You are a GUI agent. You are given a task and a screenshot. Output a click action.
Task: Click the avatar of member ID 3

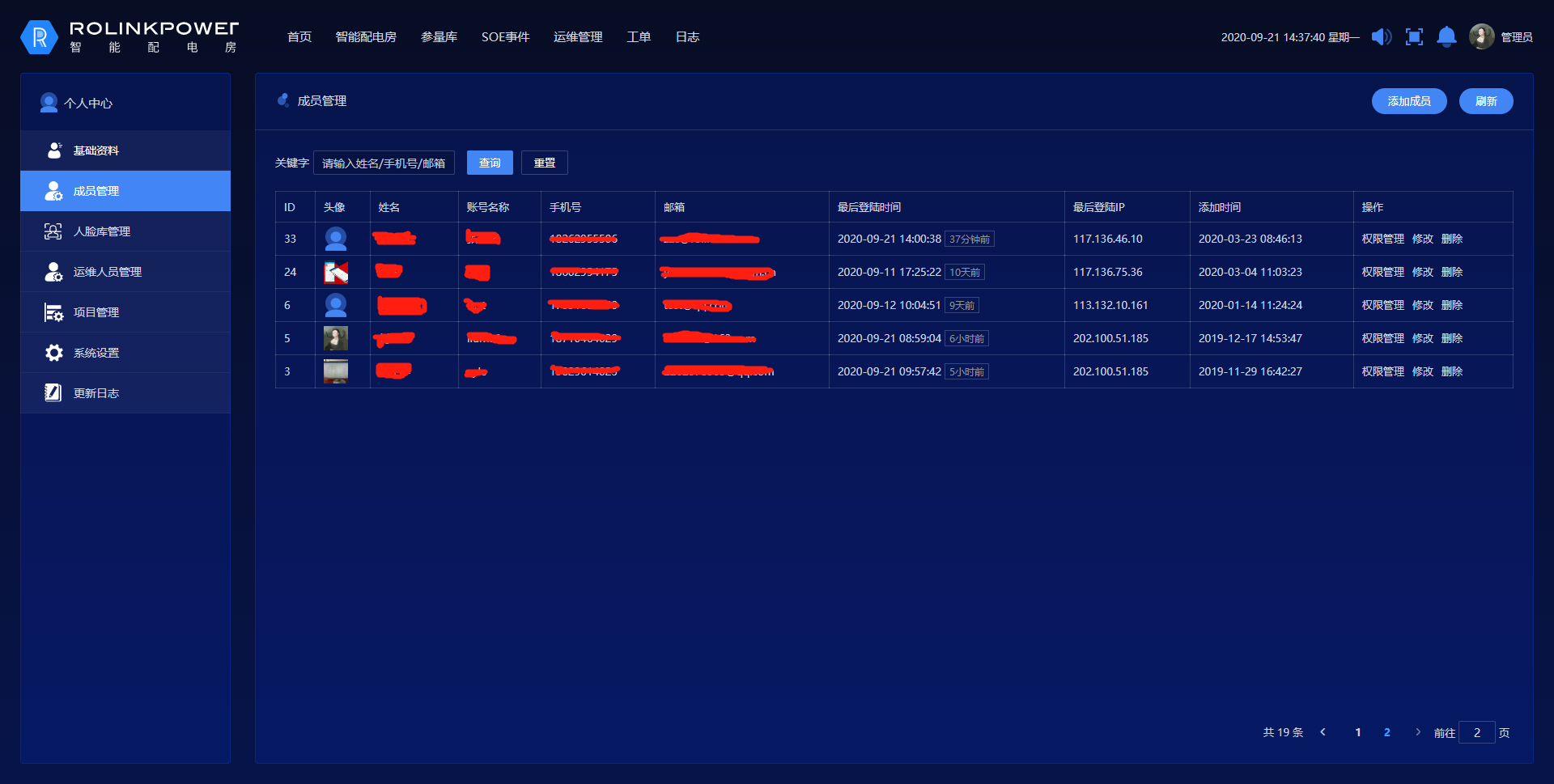tap(336, 371)
